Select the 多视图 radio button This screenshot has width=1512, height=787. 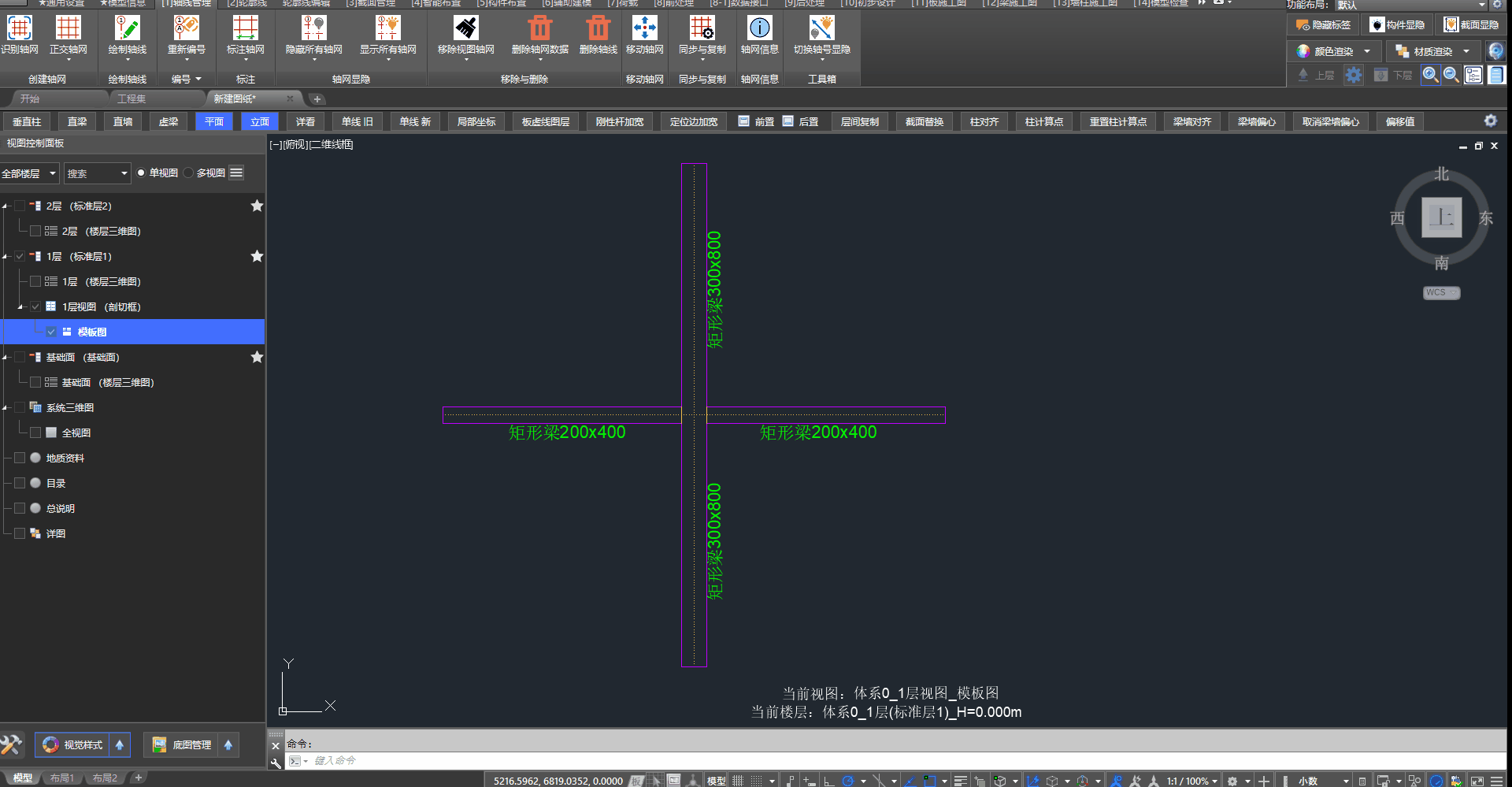pyautogui.click(x=189, y=173)
